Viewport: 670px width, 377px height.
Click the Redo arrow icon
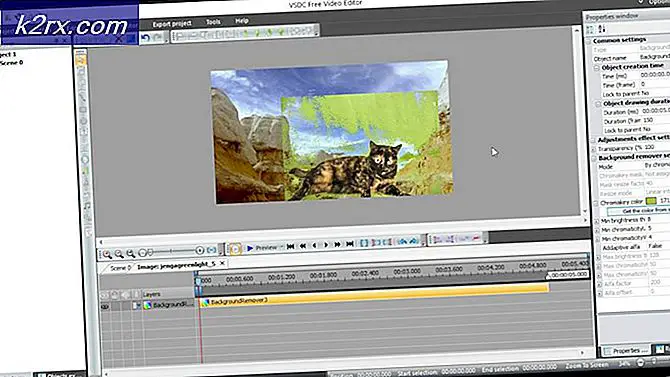point(157,37)
